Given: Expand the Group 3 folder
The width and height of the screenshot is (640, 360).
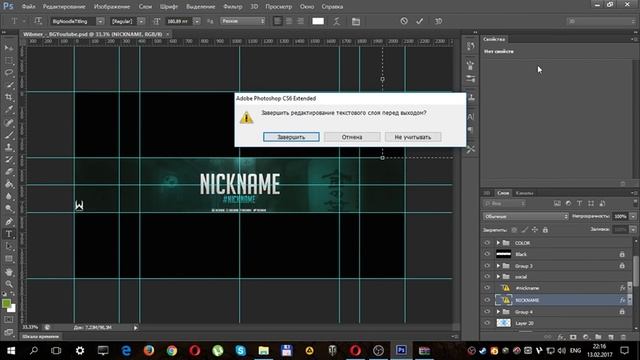Looking at the screenshot, I should [498, 265].
